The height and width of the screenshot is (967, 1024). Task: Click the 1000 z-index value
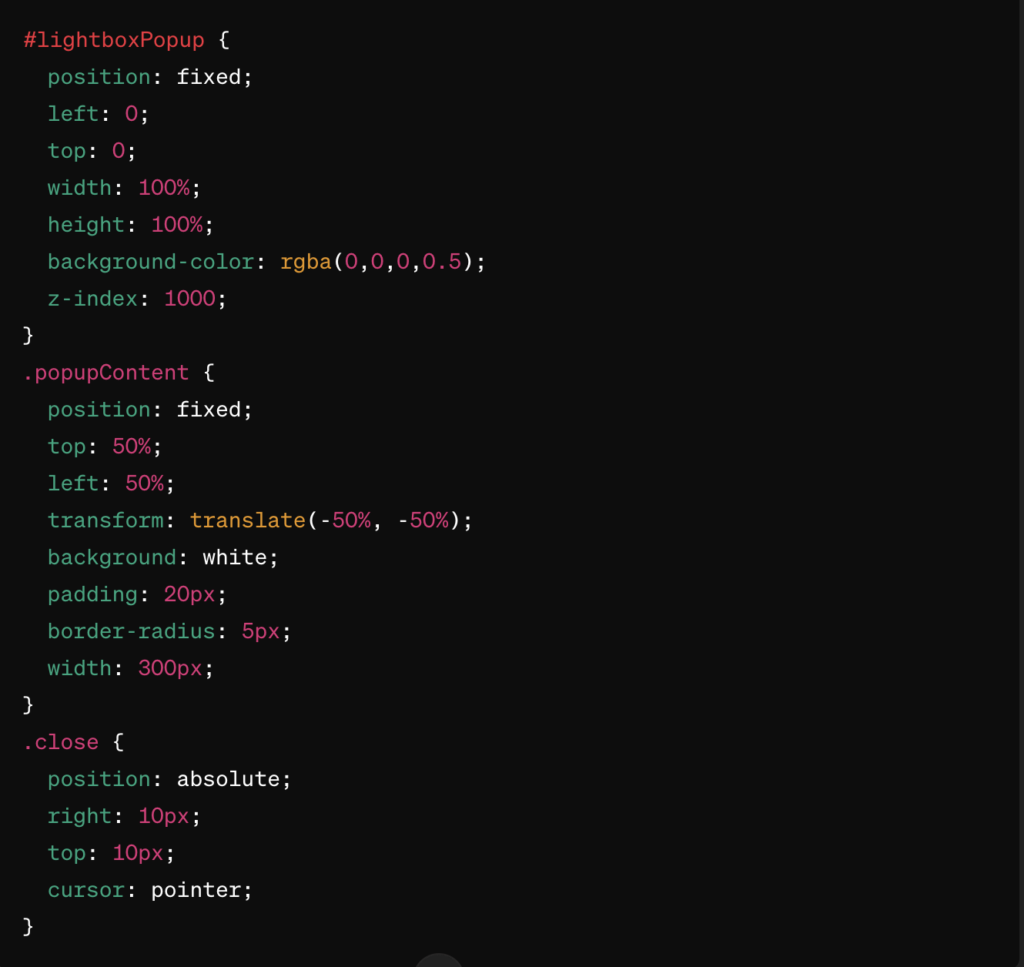point(190,298)
